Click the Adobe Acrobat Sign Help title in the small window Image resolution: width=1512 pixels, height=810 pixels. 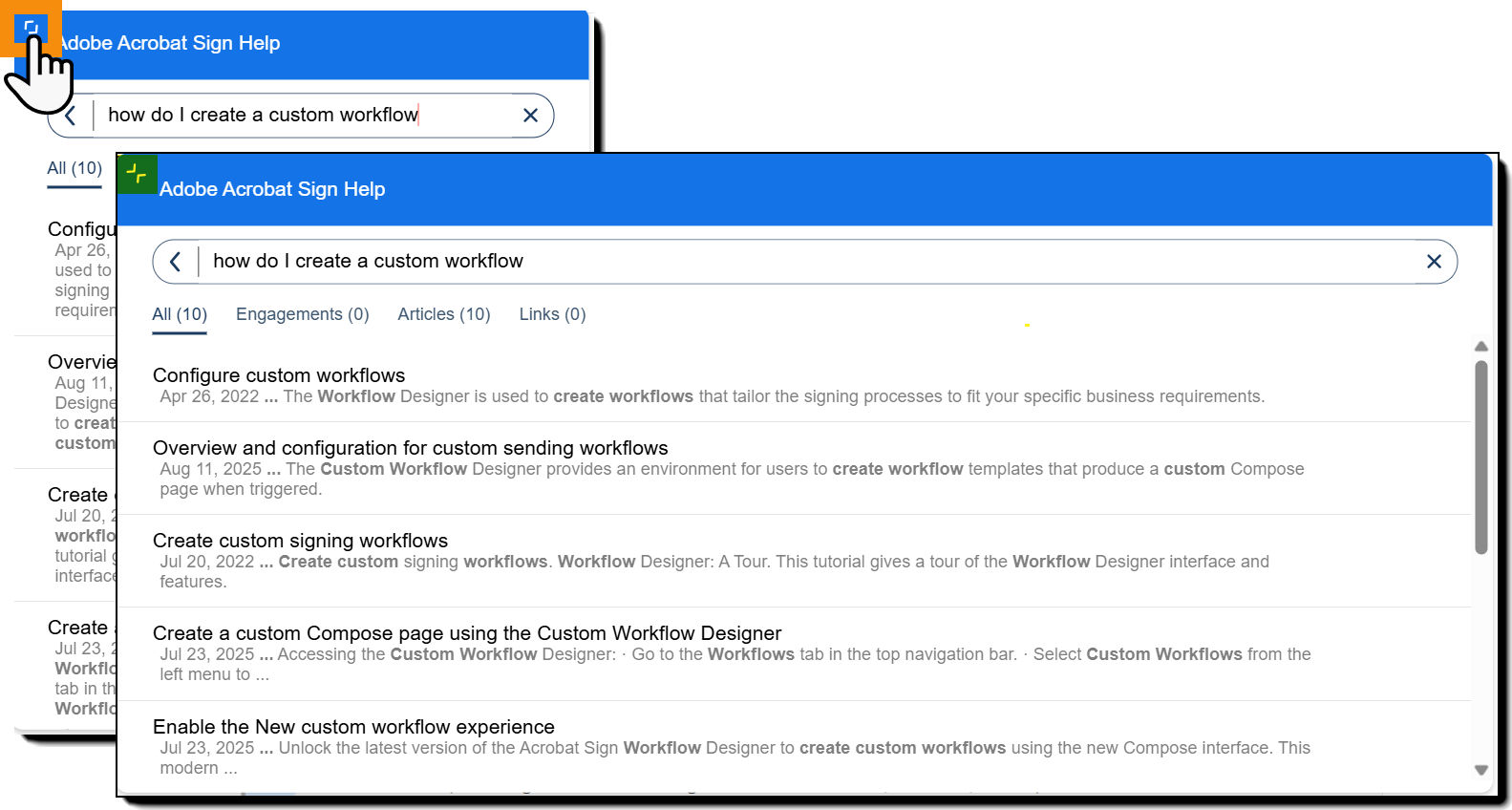170,43
